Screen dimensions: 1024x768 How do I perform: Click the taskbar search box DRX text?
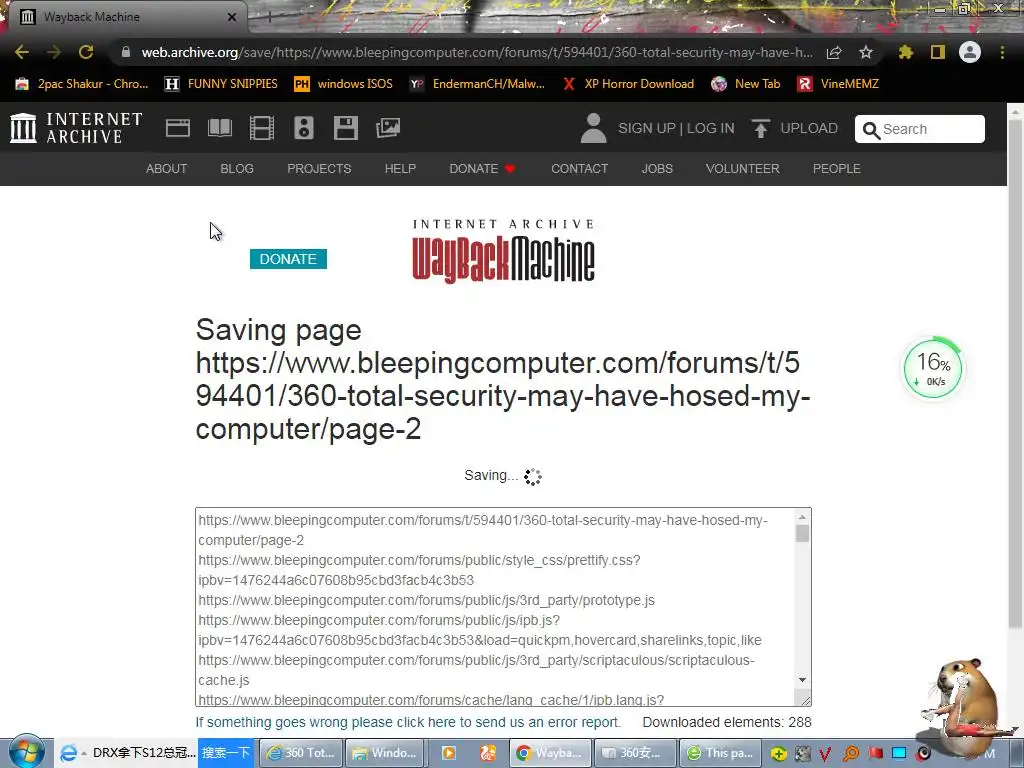click(x=144, y=753)
